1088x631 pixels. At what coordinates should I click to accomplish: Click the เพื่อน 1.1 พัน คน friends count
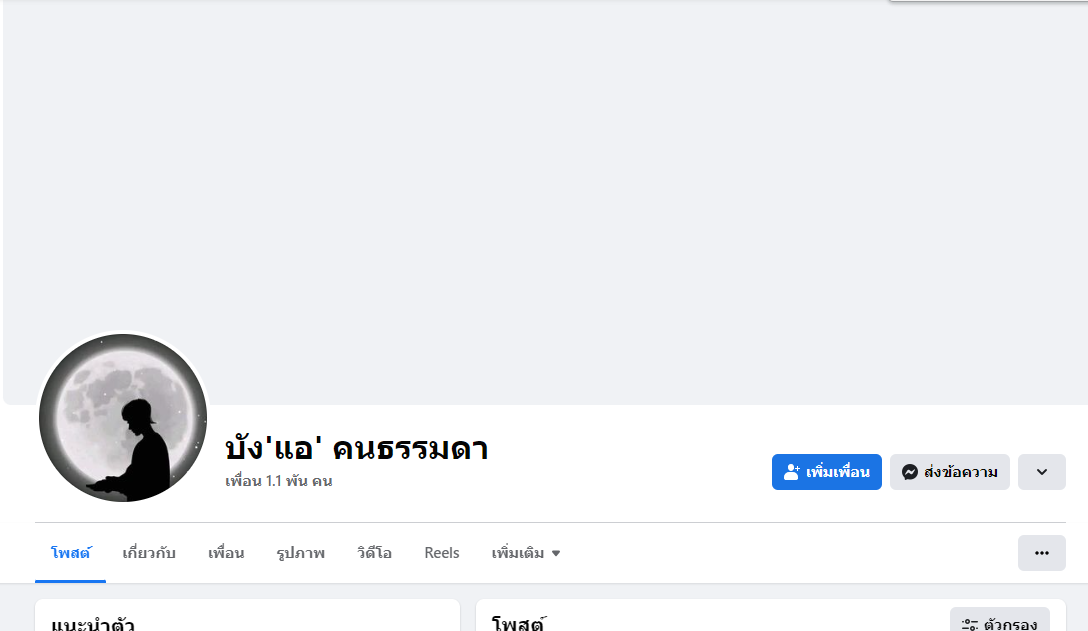coord(279,481)
